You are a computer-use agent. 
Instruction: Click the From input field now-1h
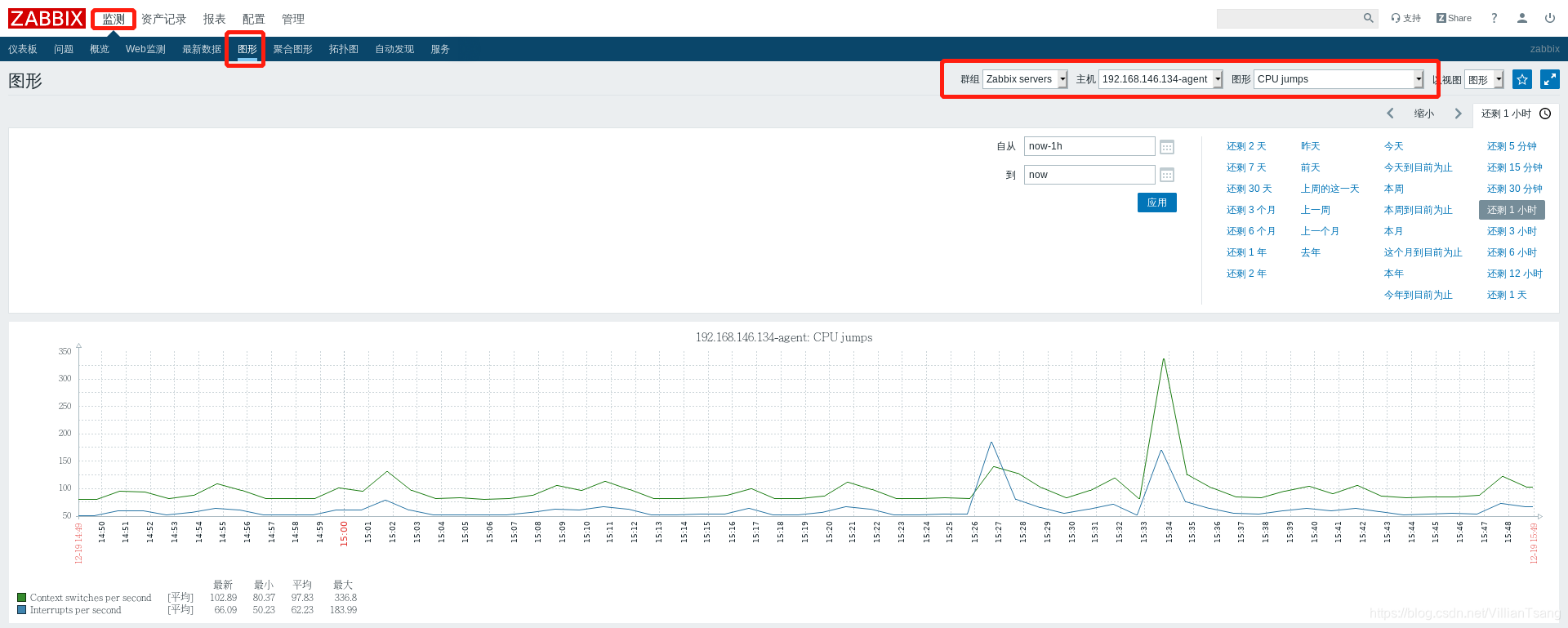[1089, 146]
